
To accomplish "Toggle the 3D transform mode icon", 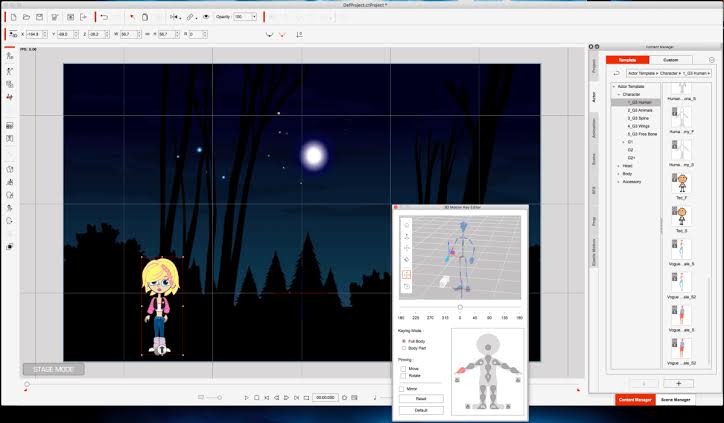I will (13, 35).
